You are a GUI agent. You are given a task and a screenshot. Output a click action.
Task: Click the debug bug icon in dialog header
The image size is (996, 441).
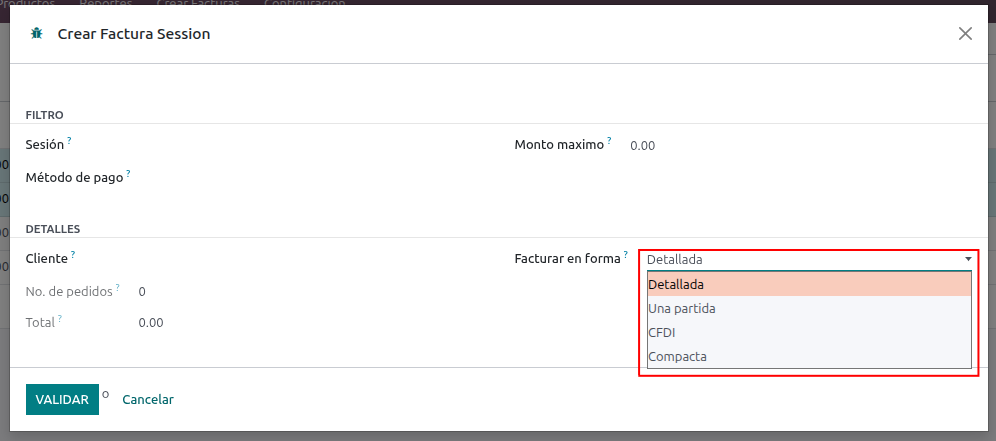pyautogui.click(x=37, y=33)
